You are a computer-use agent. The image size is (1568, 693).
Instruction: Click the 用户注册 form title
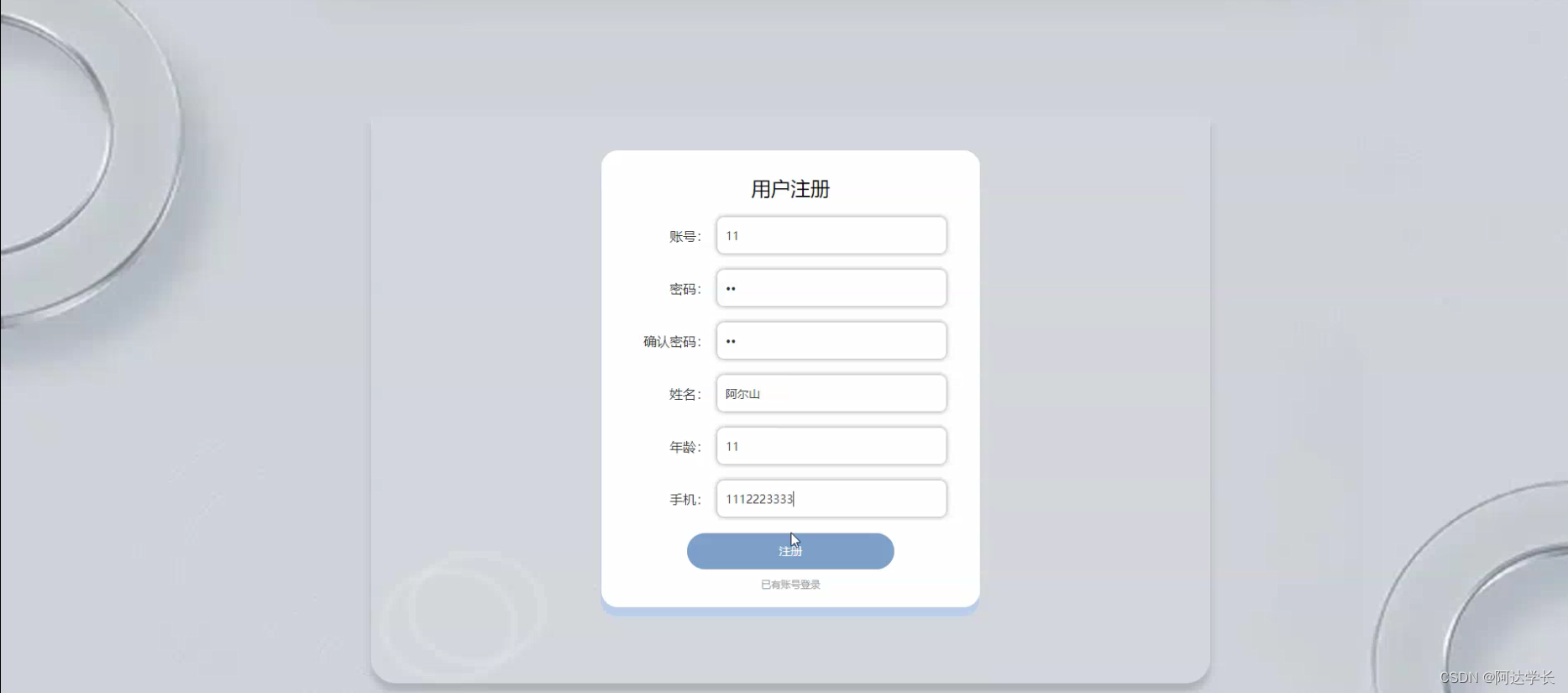790,189
